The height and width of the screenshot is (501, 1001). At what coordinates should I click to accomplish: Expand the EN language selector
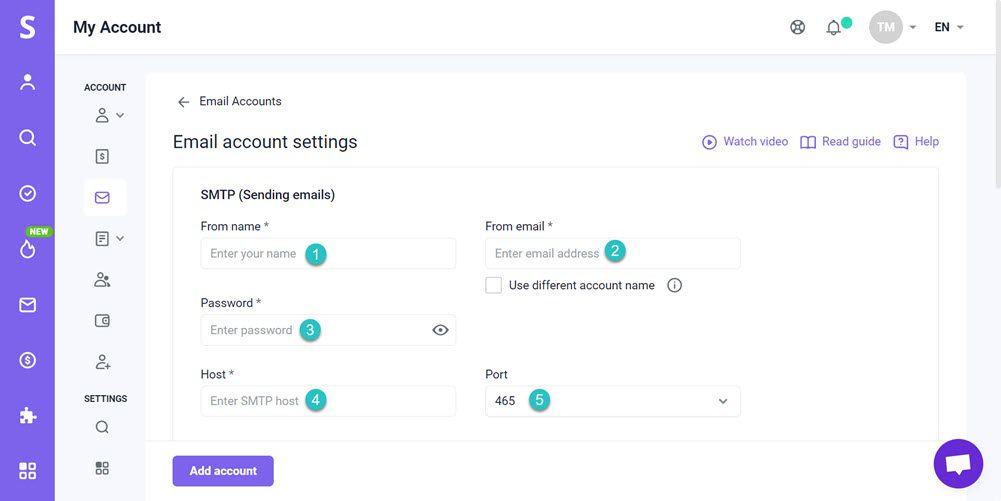(x=949, y=28)
